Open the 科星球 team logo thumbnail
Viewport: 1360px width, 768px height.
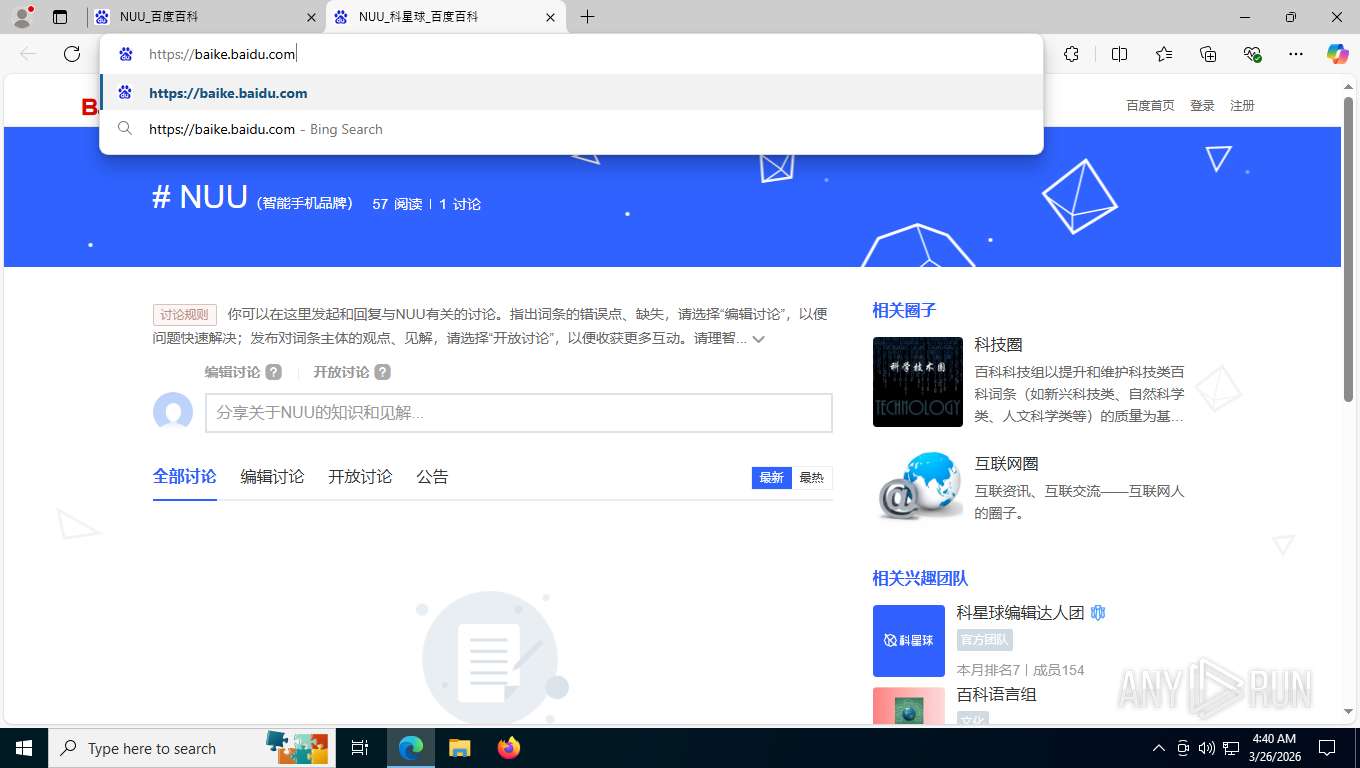[909, 641]
